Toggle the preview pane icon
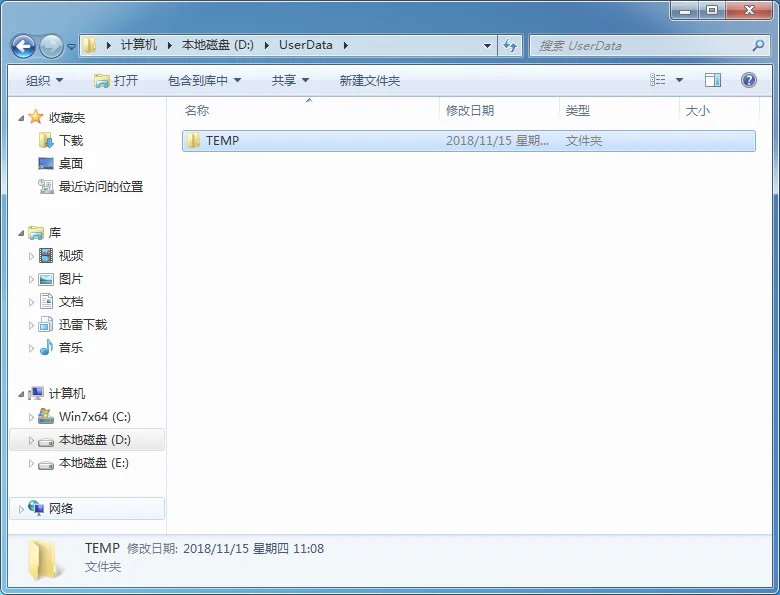780x595 pixels. (713, 80)
